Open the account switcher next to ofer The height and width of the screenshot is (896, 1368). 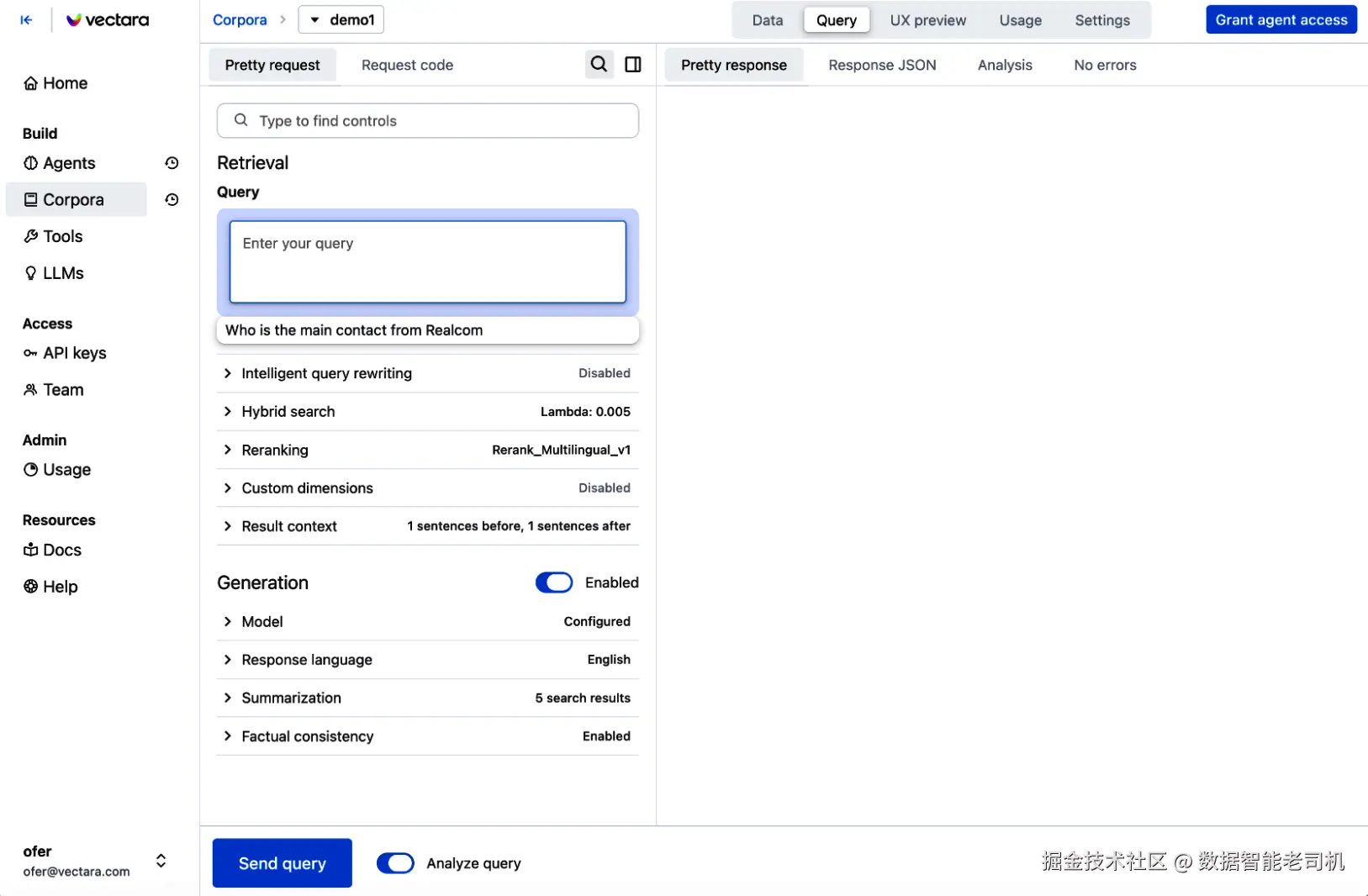(161, 861)
